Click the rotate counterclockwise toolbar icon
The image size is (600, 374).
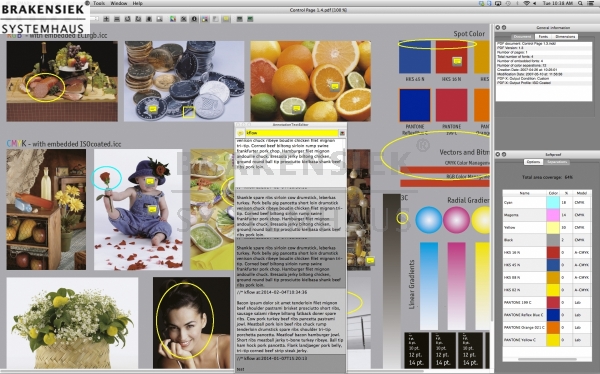(x=127, y=19)
